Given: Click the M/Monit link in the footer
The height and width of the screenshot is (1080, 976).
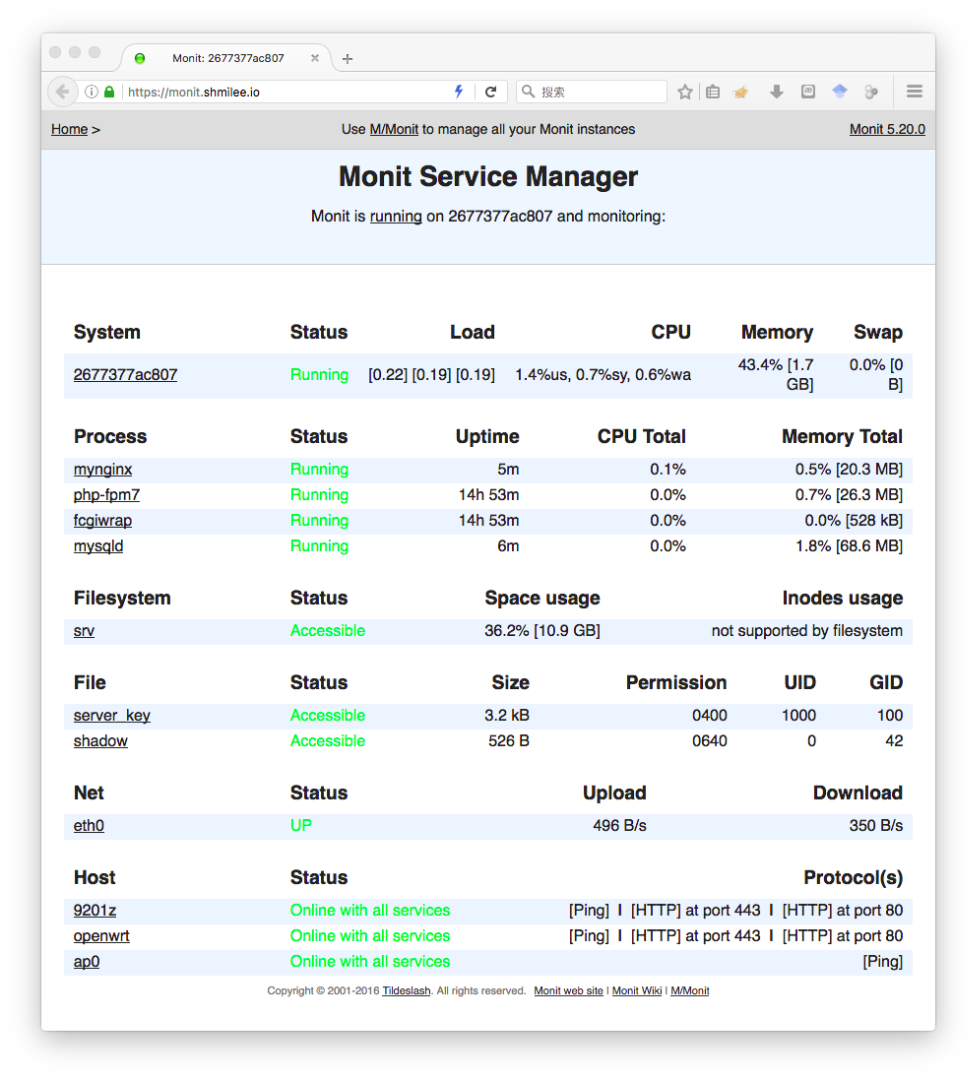Looking at the screenshot, I should tap(689, 991).
